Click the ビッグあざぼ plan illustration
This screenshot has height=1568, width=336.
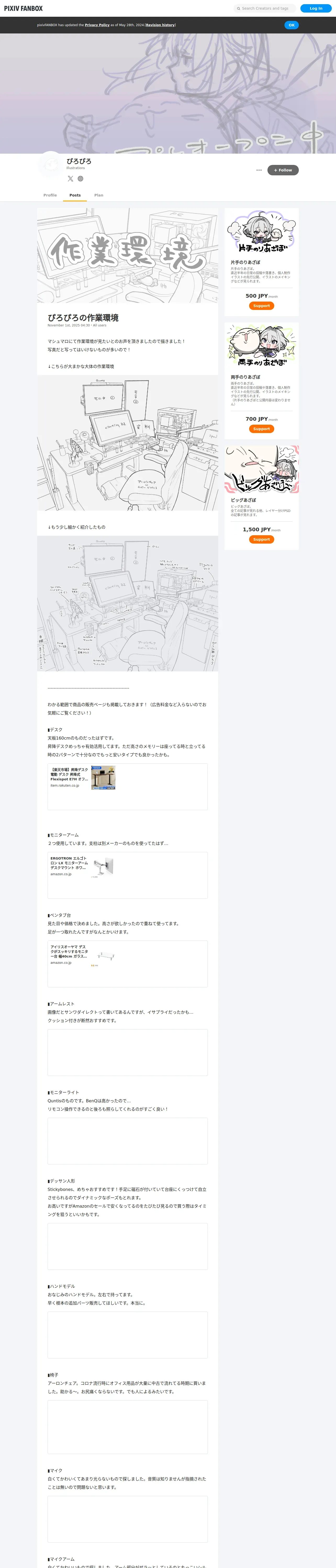tap(262, 469)
